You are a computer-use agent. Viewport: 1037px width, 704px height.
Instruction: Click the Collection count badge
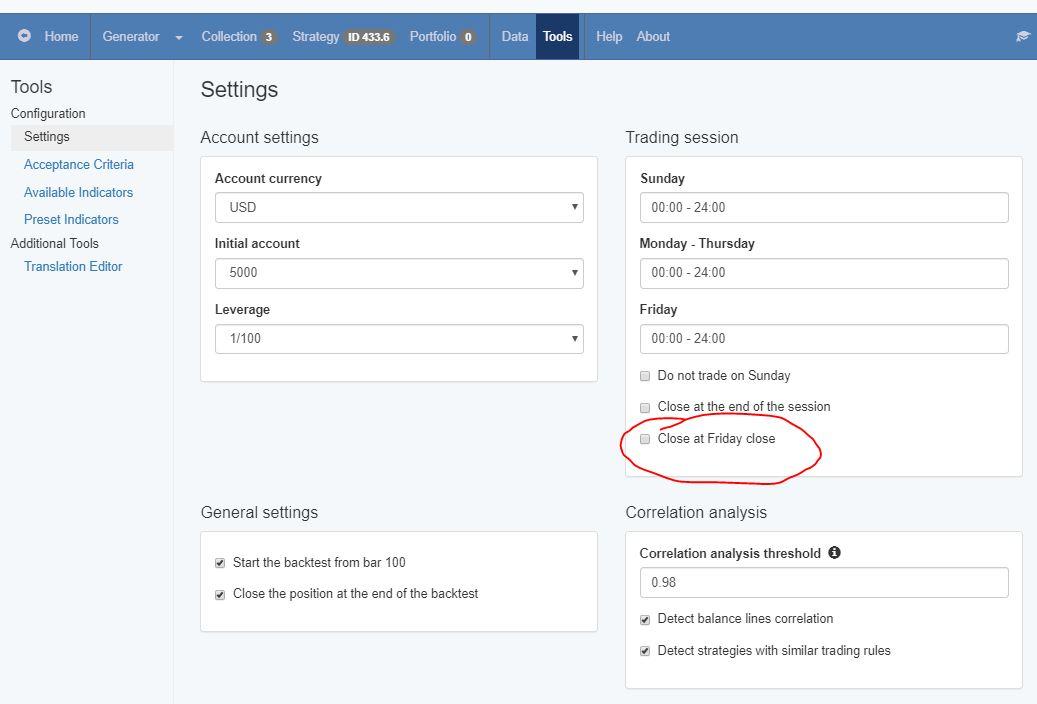point(268,37)
